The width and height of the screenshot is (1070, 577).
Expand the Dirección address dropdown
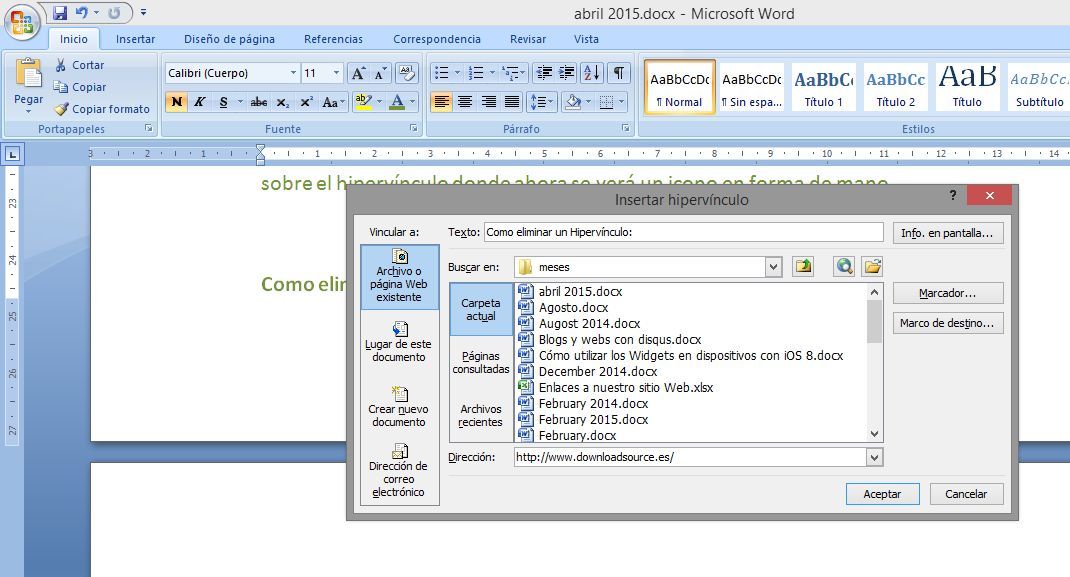click(x=874, y=458)
